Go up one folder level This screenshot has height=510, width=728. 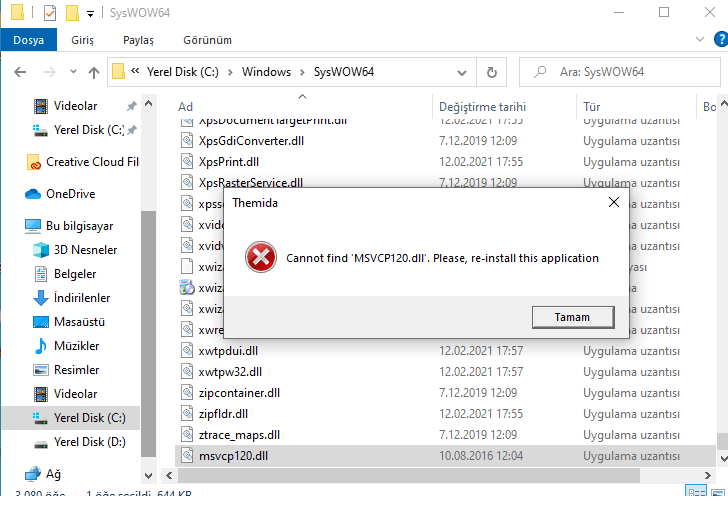pos(94,72)
